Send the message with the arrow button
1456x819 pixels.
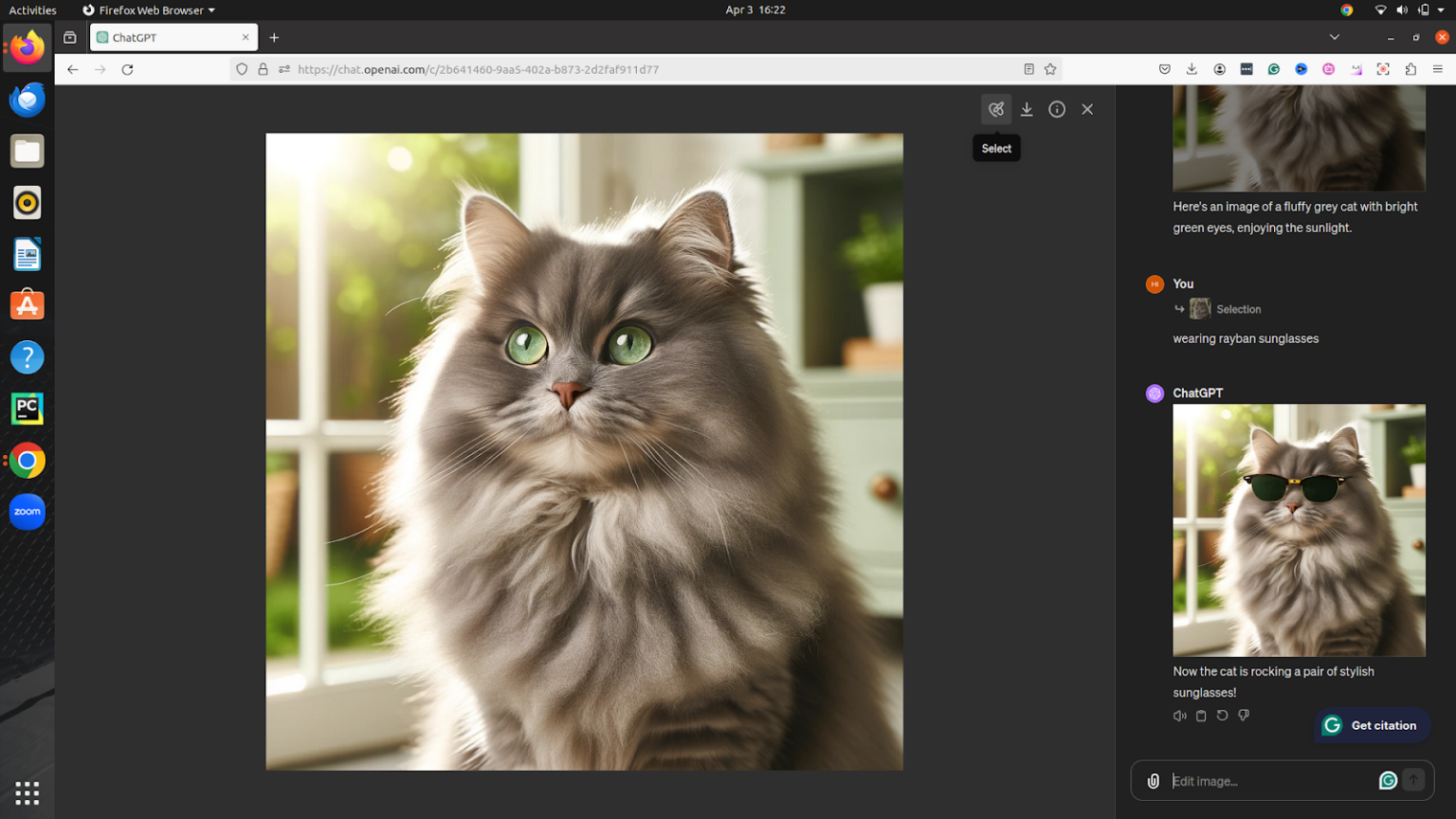point(1411,779)
